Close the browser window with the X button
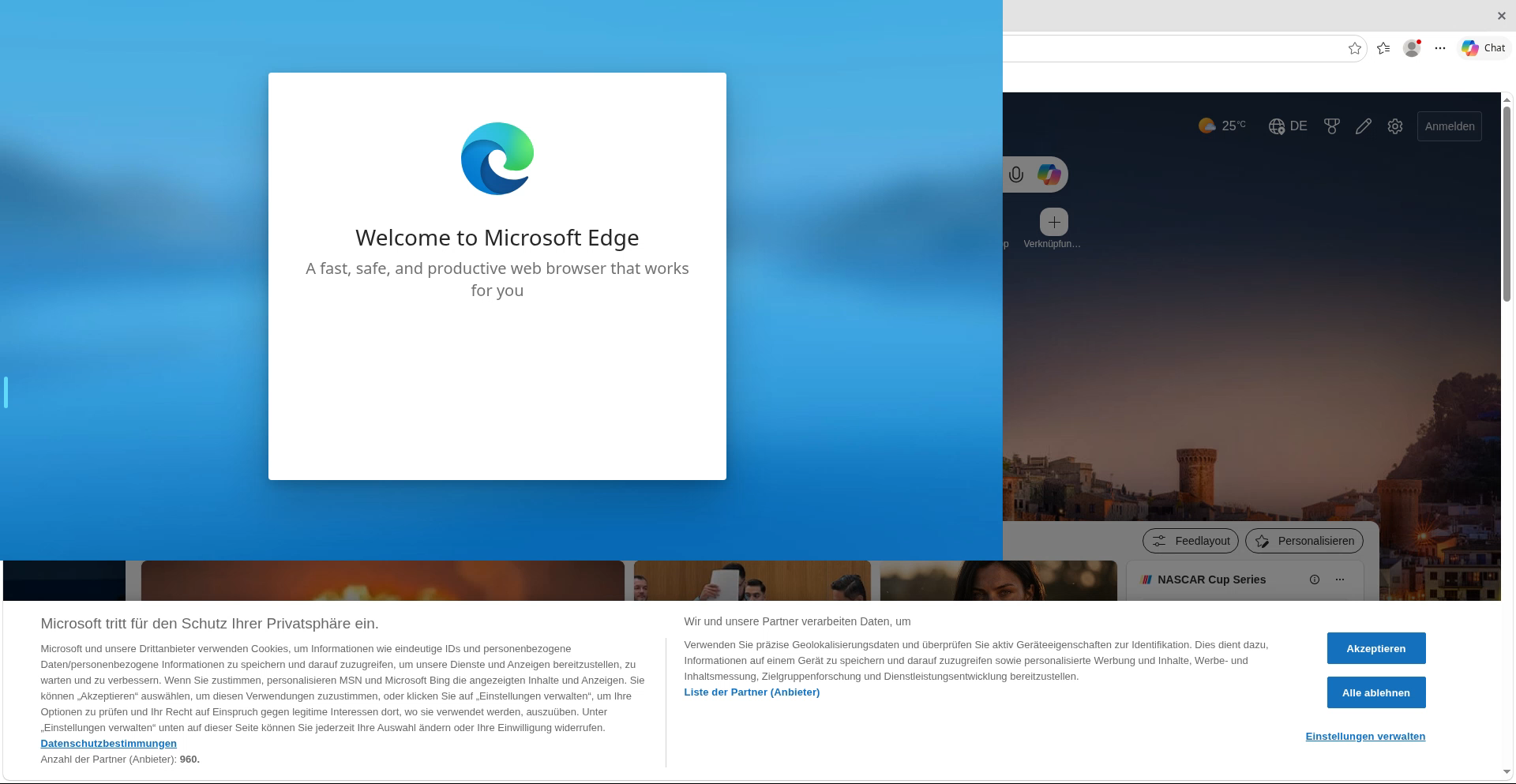This screenshot has height=784, width=1516. pyautogui.click(x=1502, y=16)
